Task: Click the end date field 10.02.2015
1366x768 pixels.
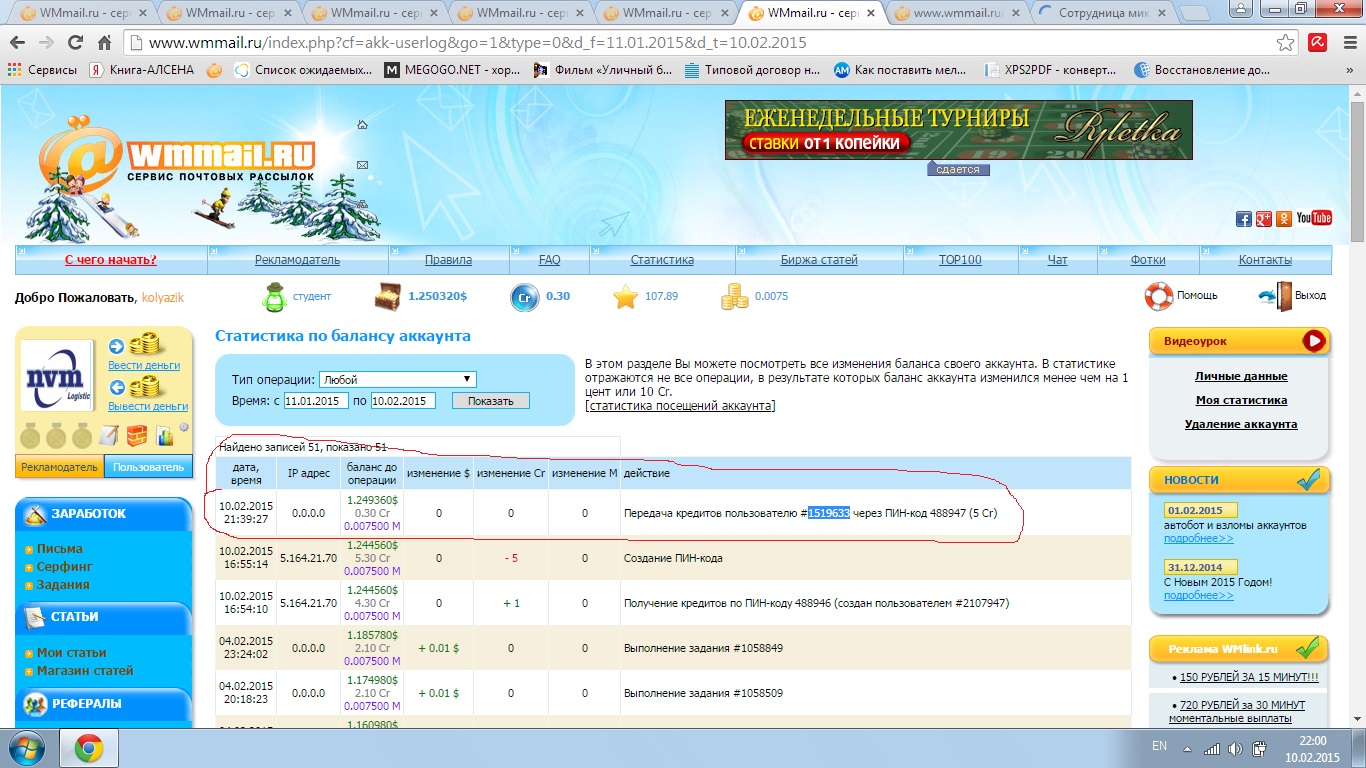Action: click(x=403, y=401)
